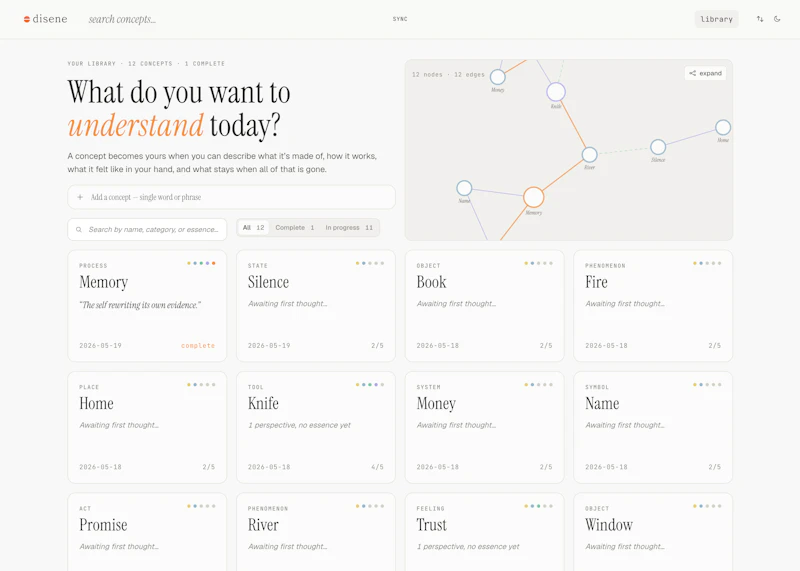This screenshot has height=571, width=800.
Task: Click the 4/5 progress on Knife card
Action: point(378,467)
